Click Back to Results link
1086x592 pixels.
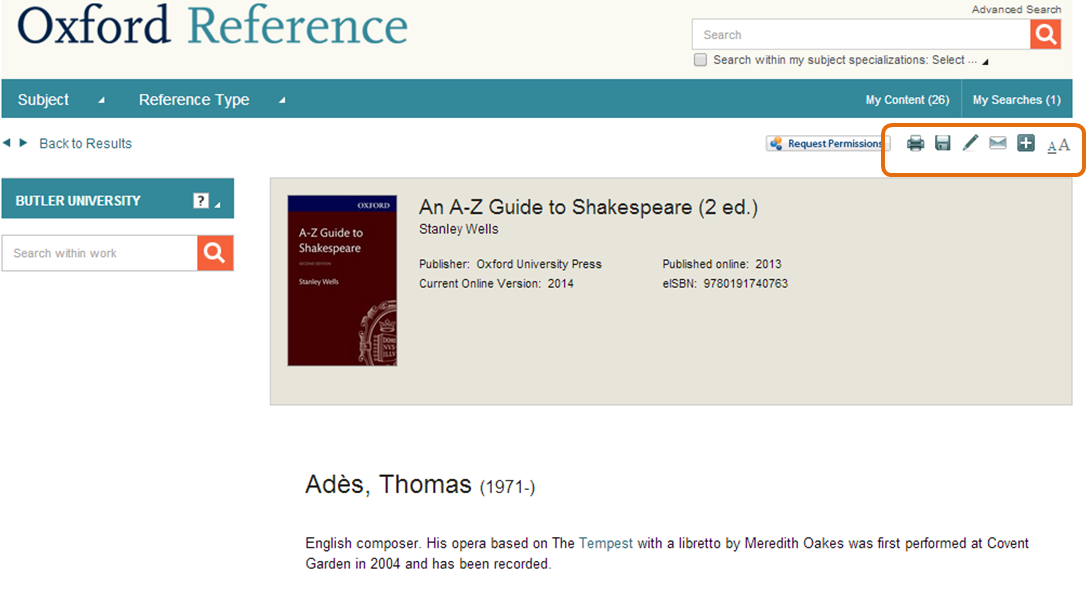[x=85, y=143]
